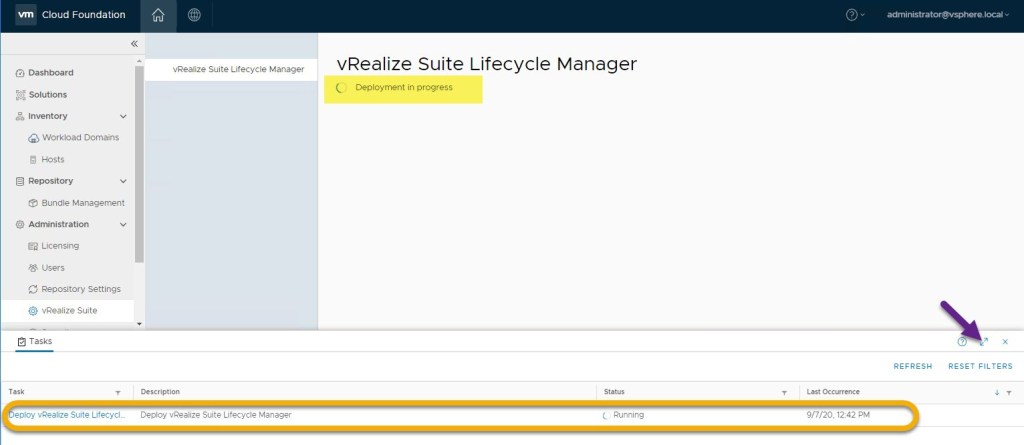Expand the Tasks panel to full size
The width and height of the screenshot is (1024, 445).
coord(983,342)
